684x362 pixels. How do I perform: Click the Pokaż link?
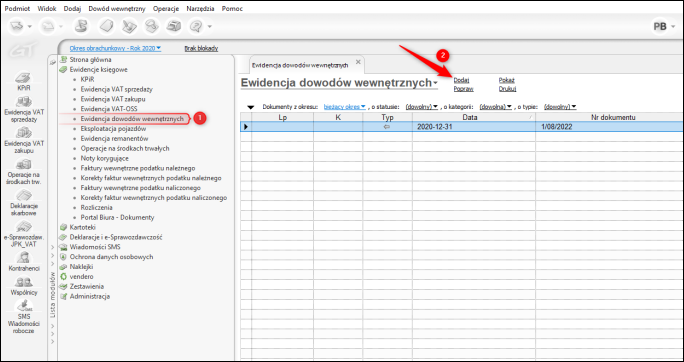tap(507, 80)
